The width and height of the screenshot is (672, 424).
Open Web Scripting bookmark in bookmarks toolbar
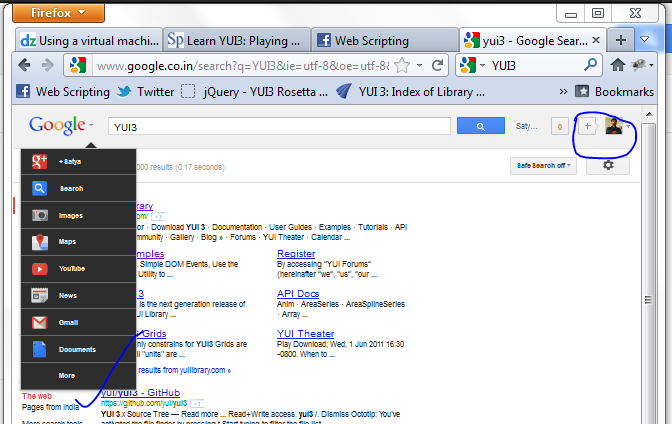pos(63,92)
